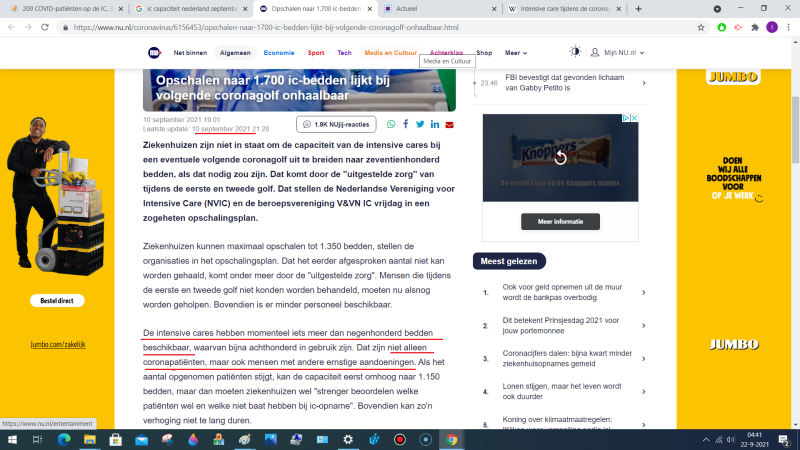Open Task View on taskbar
This screenshot has width=800, height=450.
coord(37,439)
